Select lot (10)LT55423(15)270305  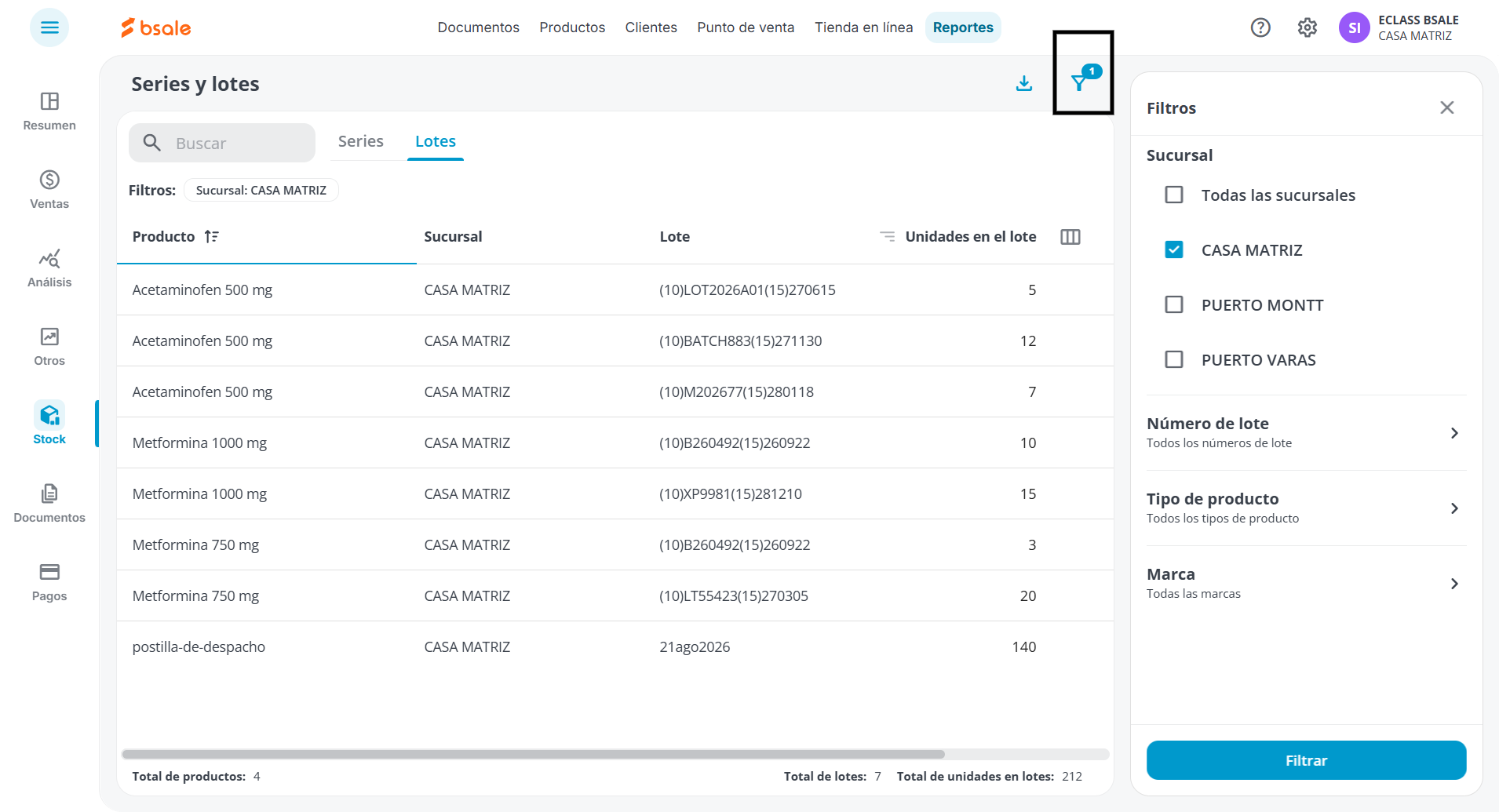(x=733, y=596)
